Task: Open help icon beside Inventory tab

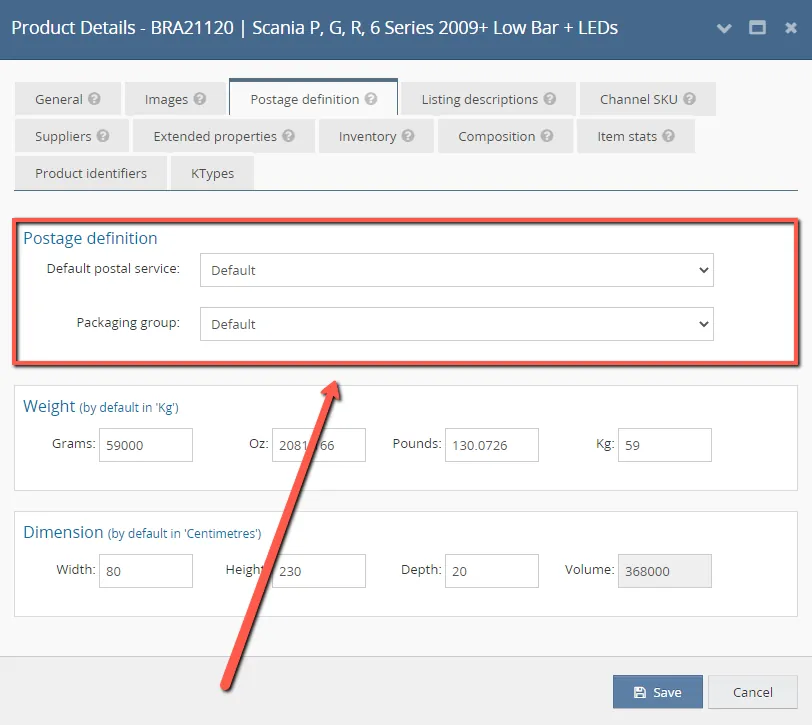Action: coord(408,136)
